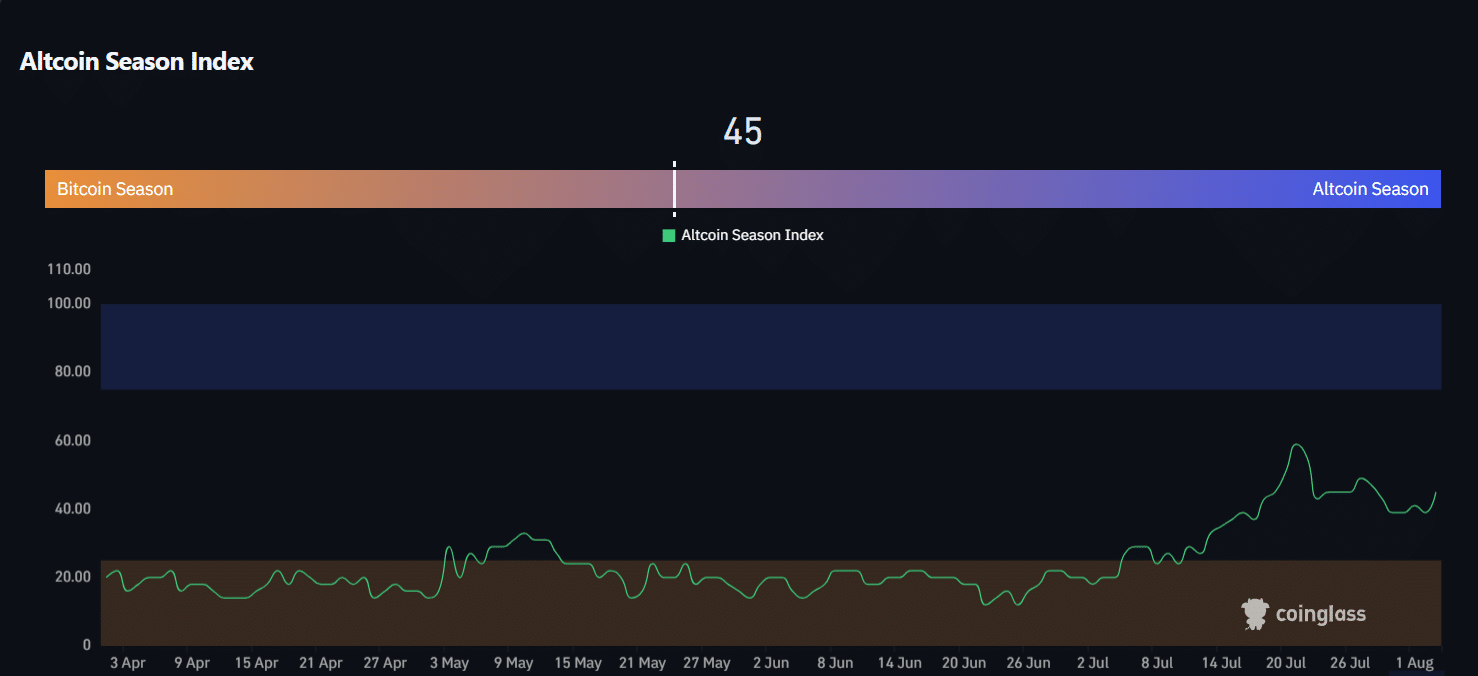The width and height of the screenshot is (1478, 676).
Task: Click the blue shaded altcoin zone band
Action: coord(770,346)
